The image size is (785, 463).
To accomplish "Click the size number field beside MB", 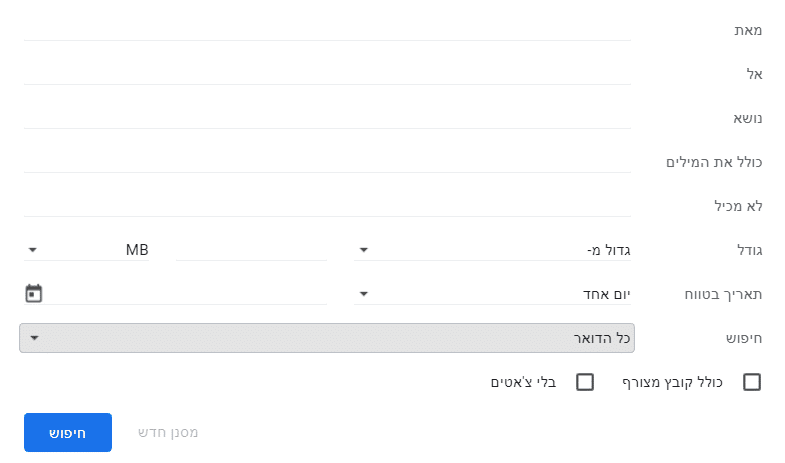I will click(x=251, y=250).
